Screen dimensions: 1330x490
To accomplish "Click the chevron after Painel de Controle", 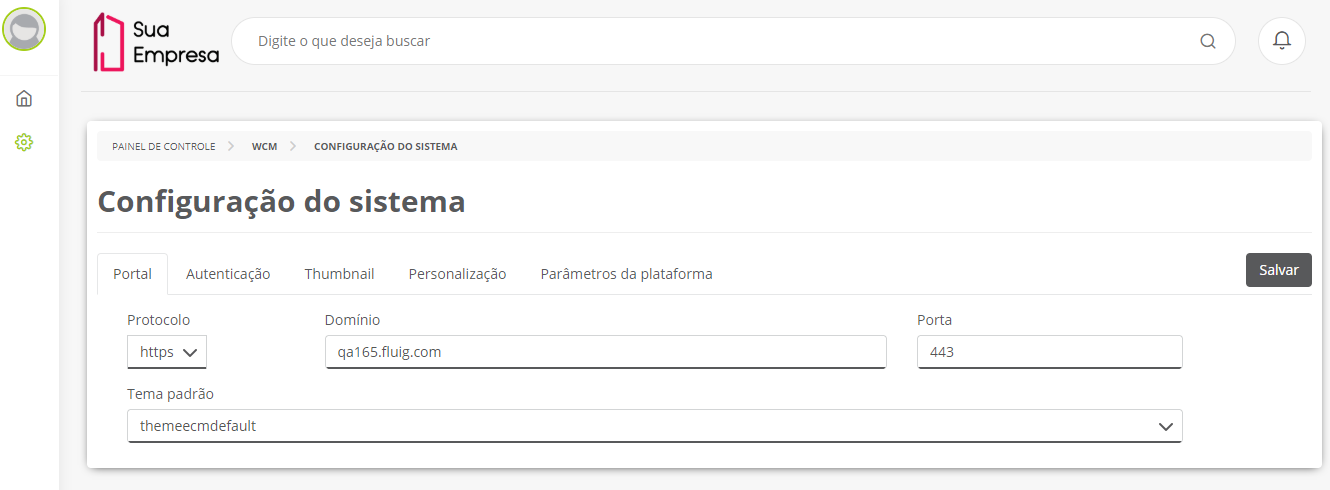I will 231,146.
